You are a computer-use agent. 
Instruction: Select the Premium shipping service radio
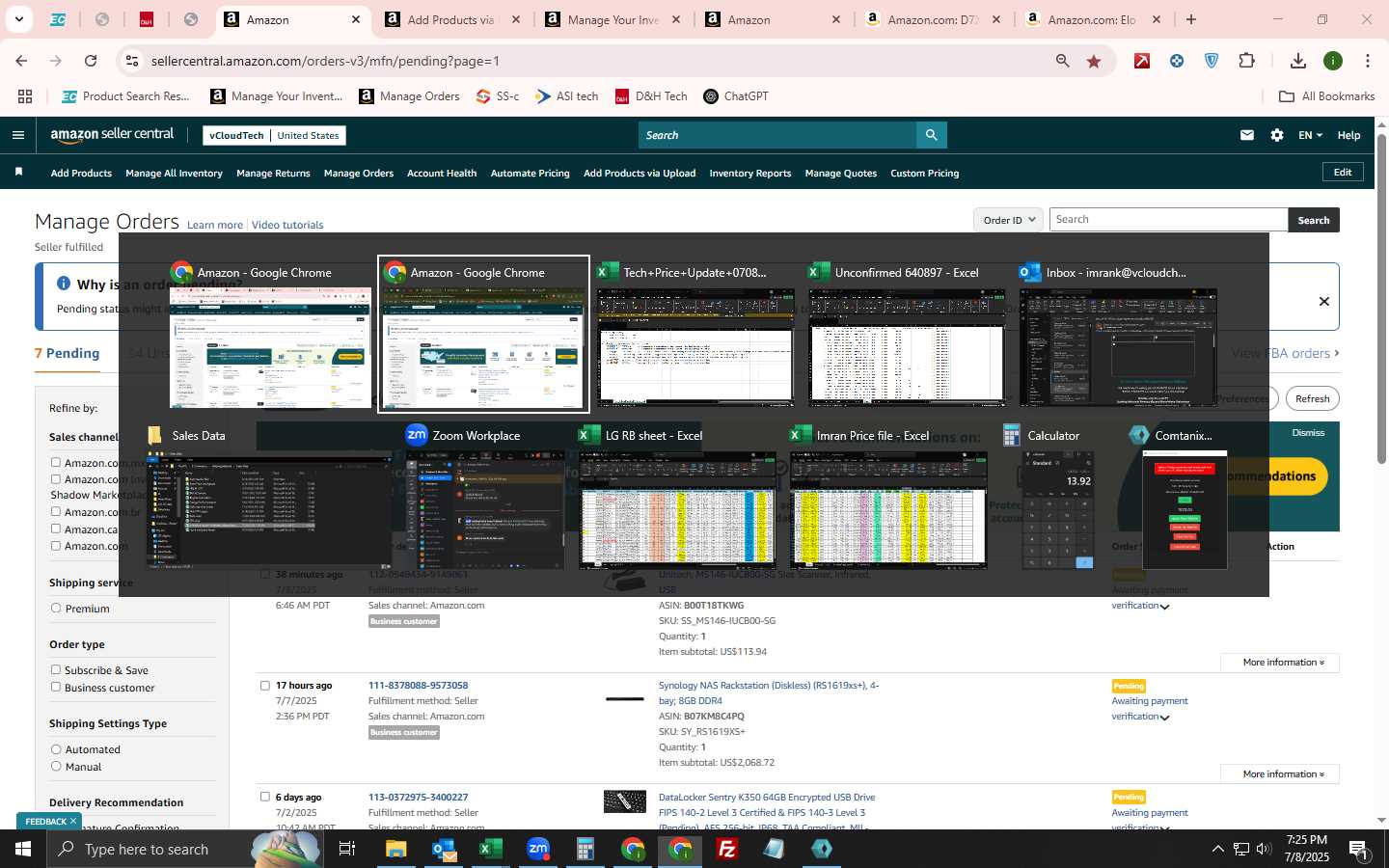(56, 608)
